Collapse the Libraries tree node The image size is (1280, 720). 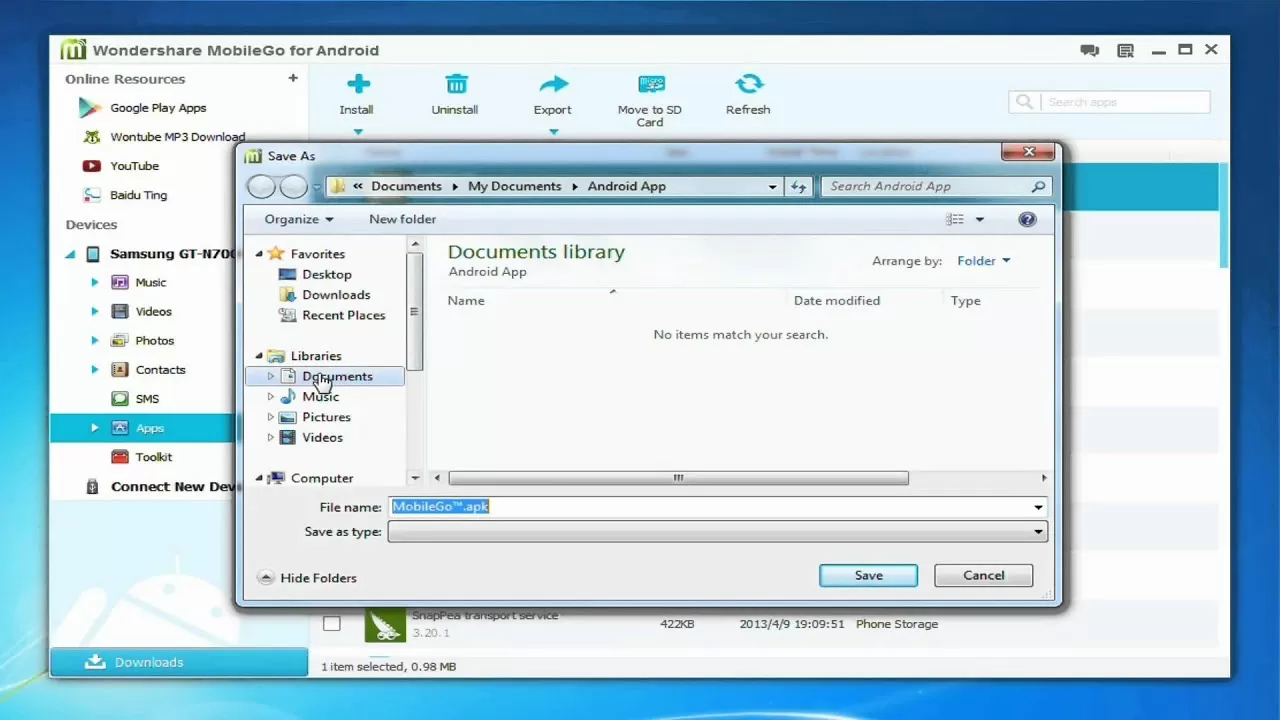click(x=259, y=356)
